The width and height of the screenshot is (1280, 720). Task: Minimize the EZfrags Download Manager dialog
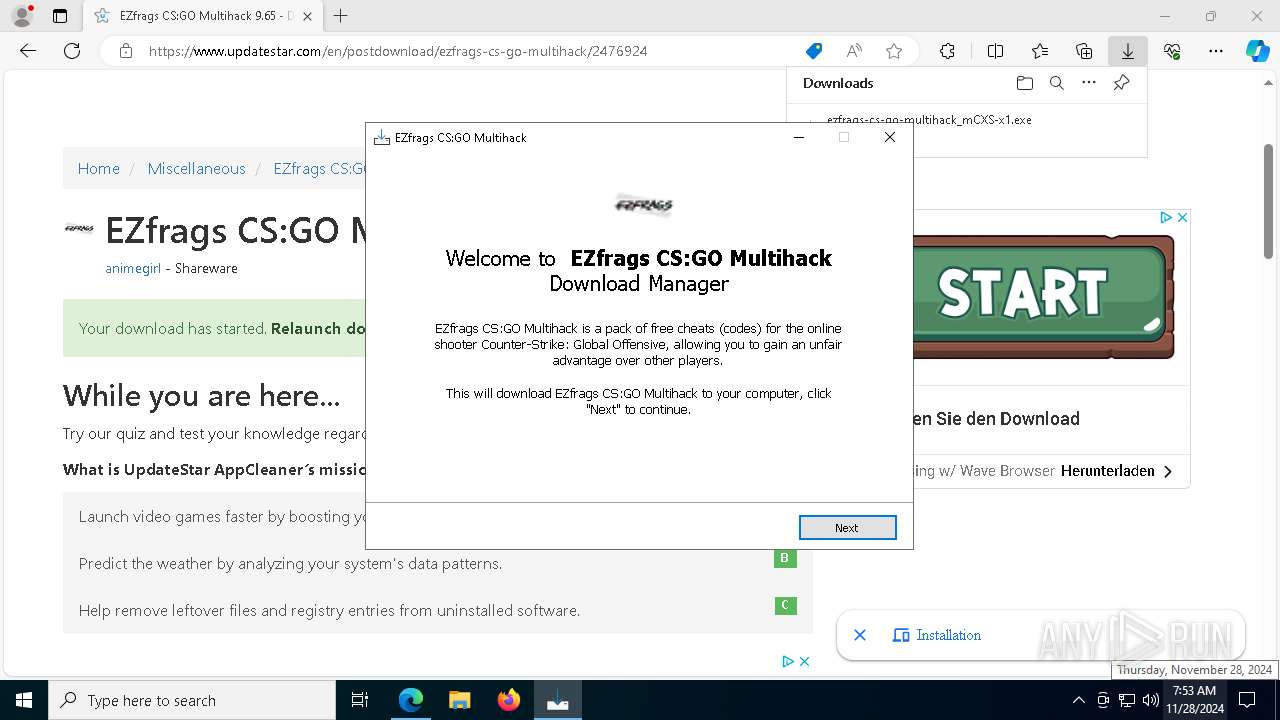(799, 138)
